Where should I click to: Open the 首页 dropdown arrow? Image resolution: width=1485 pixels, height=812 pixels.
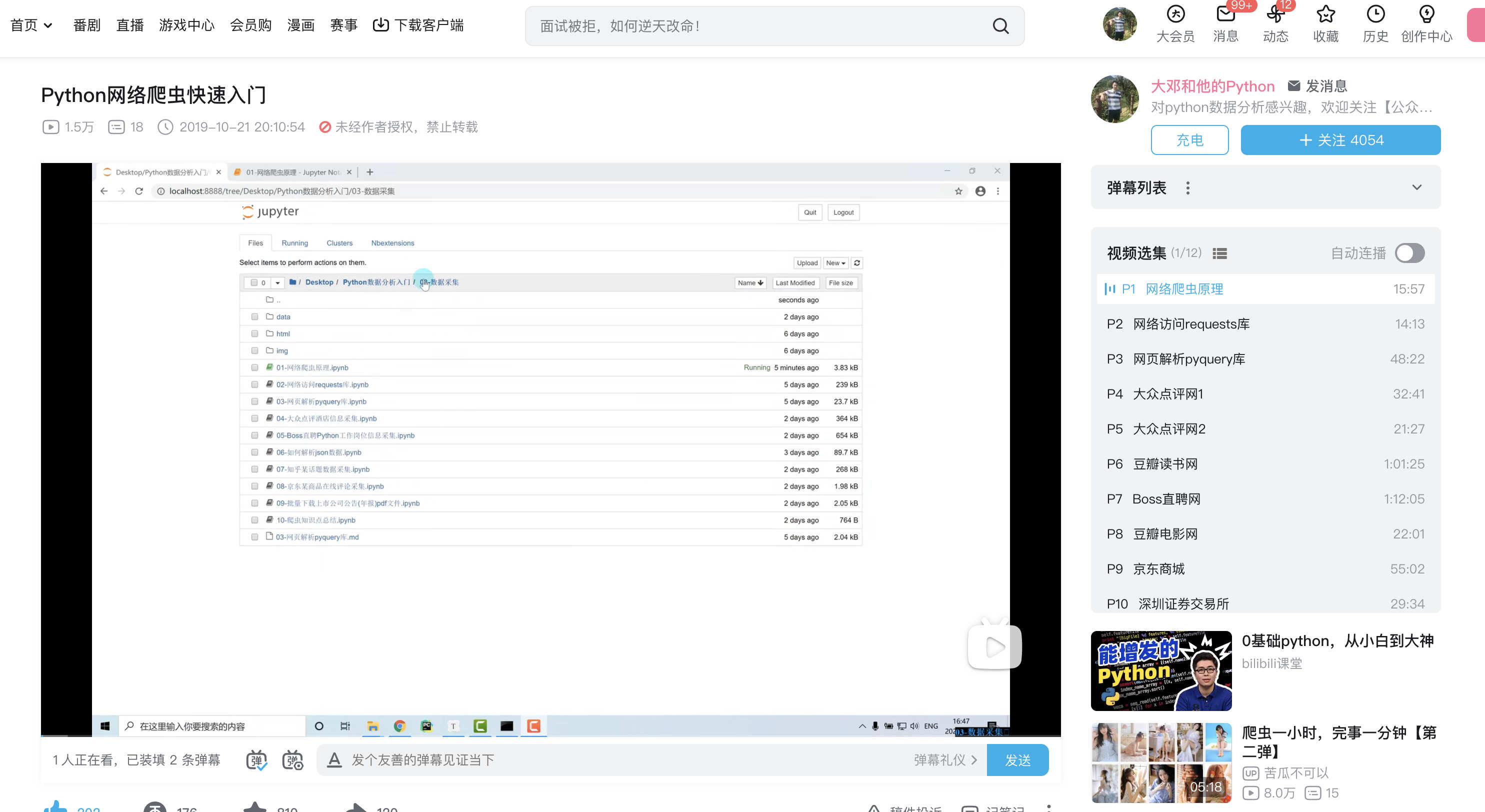pos(49,25)
